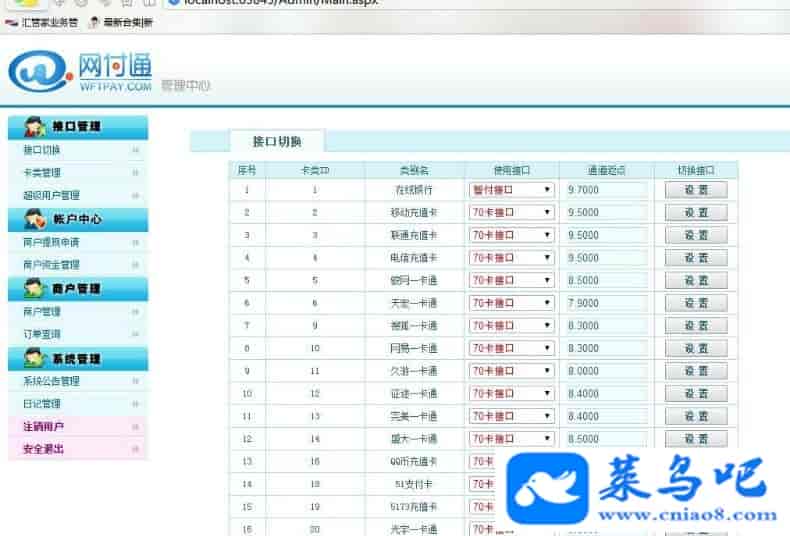Click the 商户管理 section avatar icon
790x536 pixels.
coord(35,288)
